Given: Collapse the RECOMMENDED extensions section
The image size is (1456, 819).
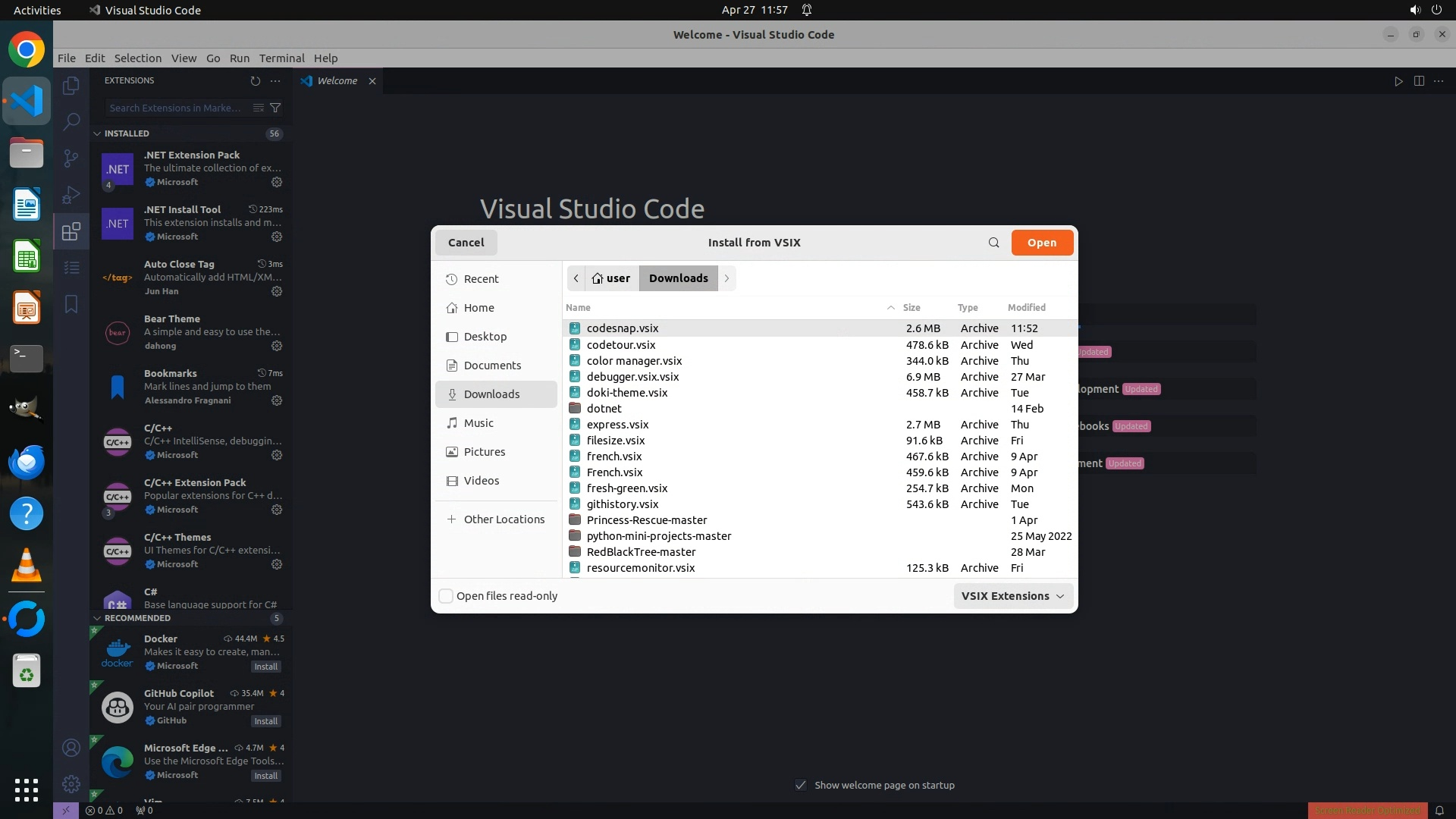Looking at the screenshot, I should pyautogui.click(x=97, y=618).
